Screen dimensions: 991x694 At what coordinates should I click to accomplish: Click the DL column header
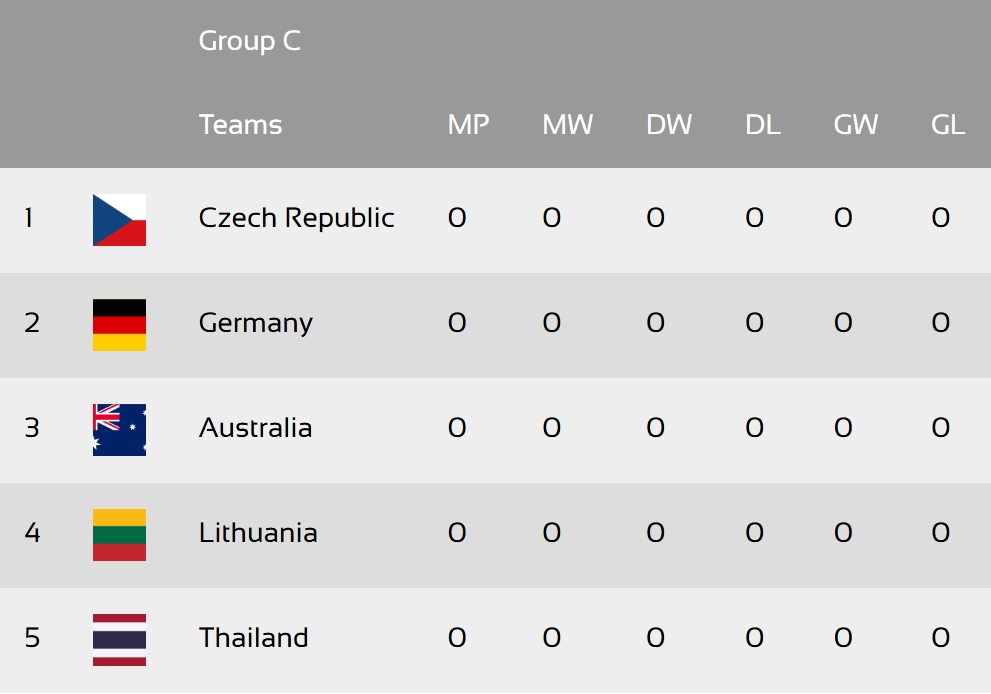tap(763, 125)
